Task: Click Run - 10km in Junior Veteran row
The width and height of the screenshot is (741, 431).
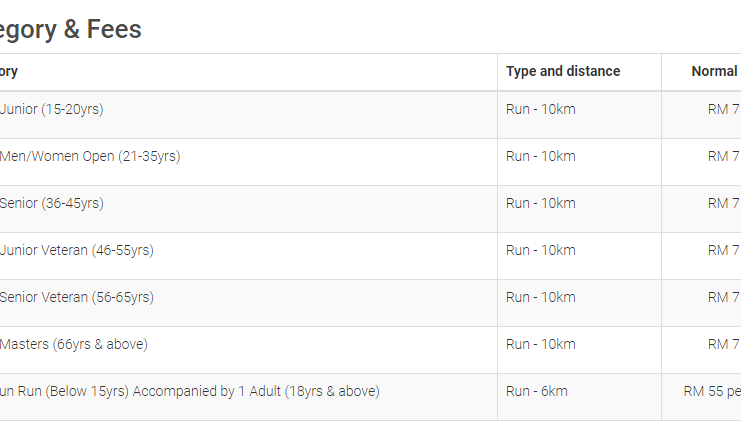Action: pyautogui.click(x=541, y=250)
